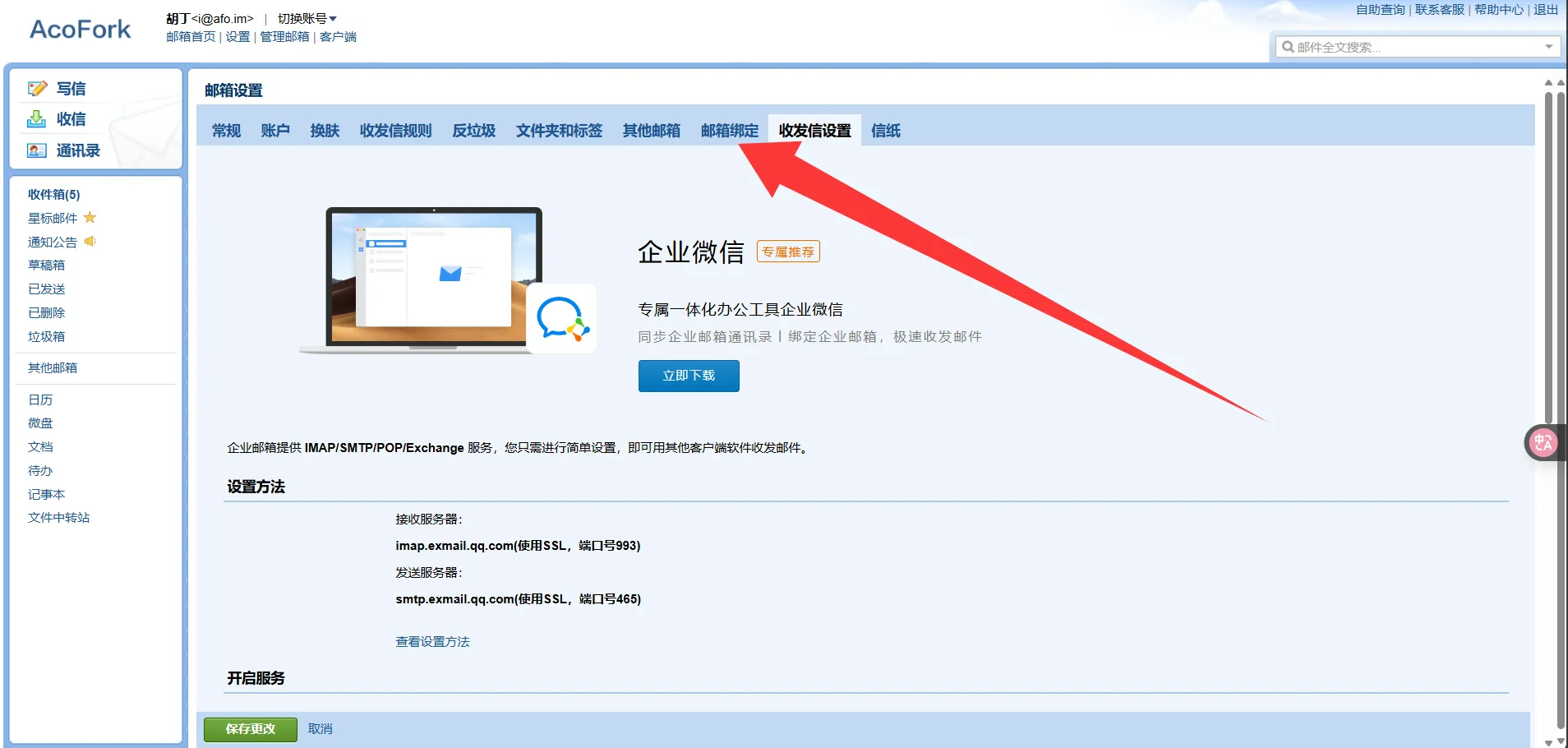Open the contacts card icon
The width and height of the screenshot is (1568, 748).
click(x=37, y=150)
